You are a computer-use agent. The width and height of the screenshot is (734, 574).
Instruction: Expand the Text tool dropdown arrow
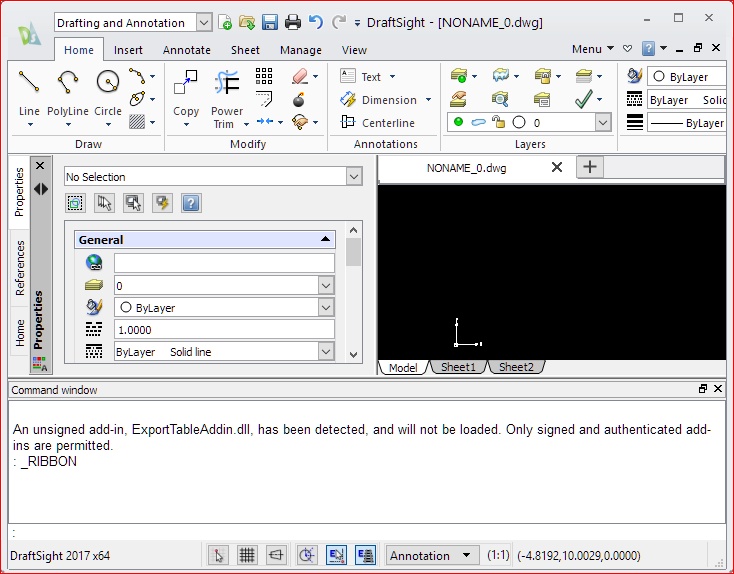[392, 76]
